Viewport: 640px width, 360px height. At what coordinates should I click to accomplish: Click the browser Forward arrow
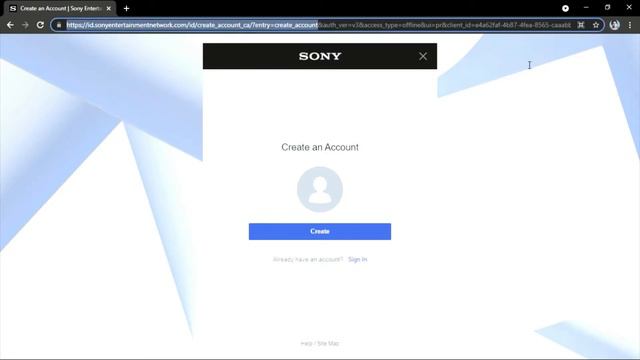tap(25, 25)
